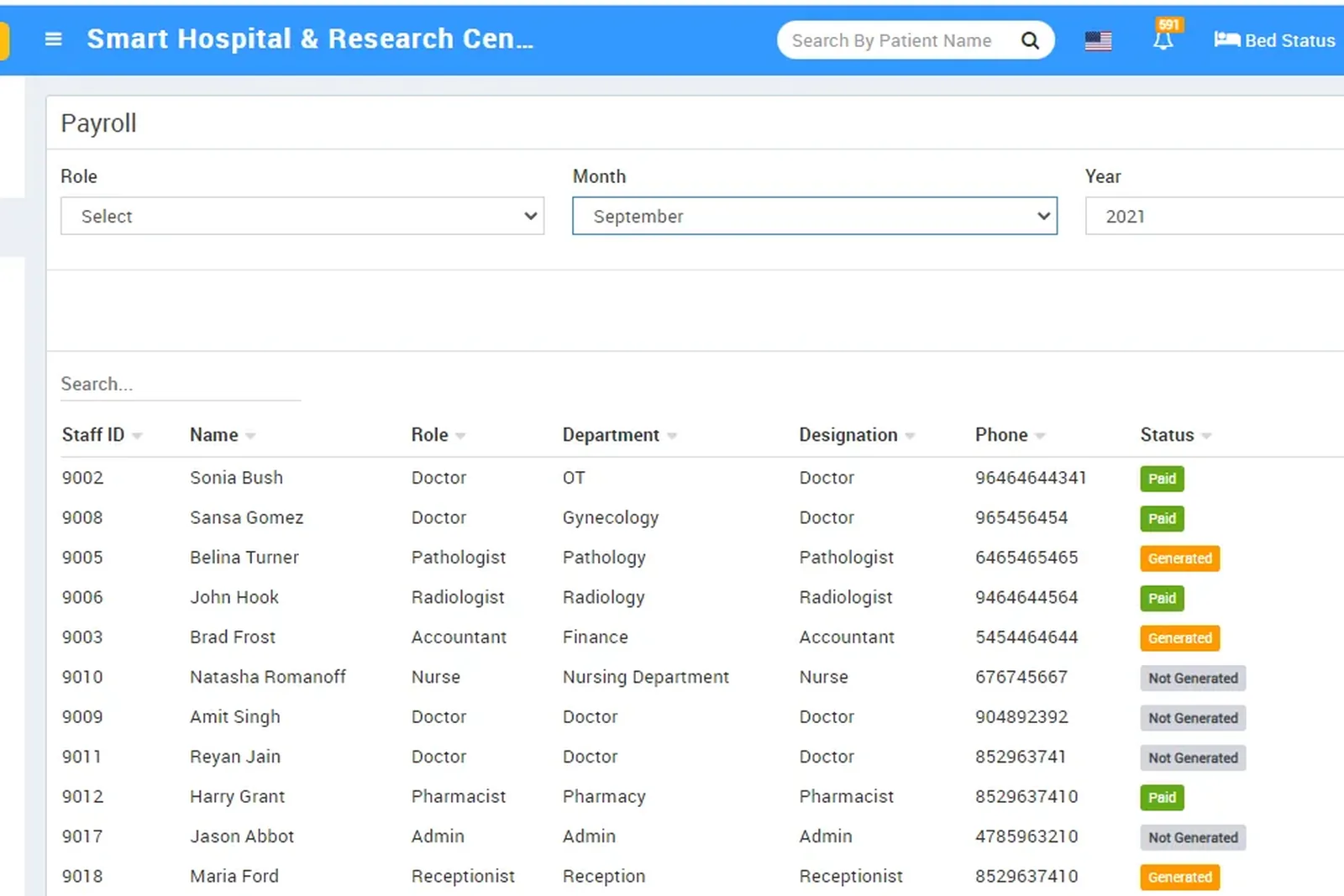Sort by Phone column
1344x896 pixels.
point(1011,435)
